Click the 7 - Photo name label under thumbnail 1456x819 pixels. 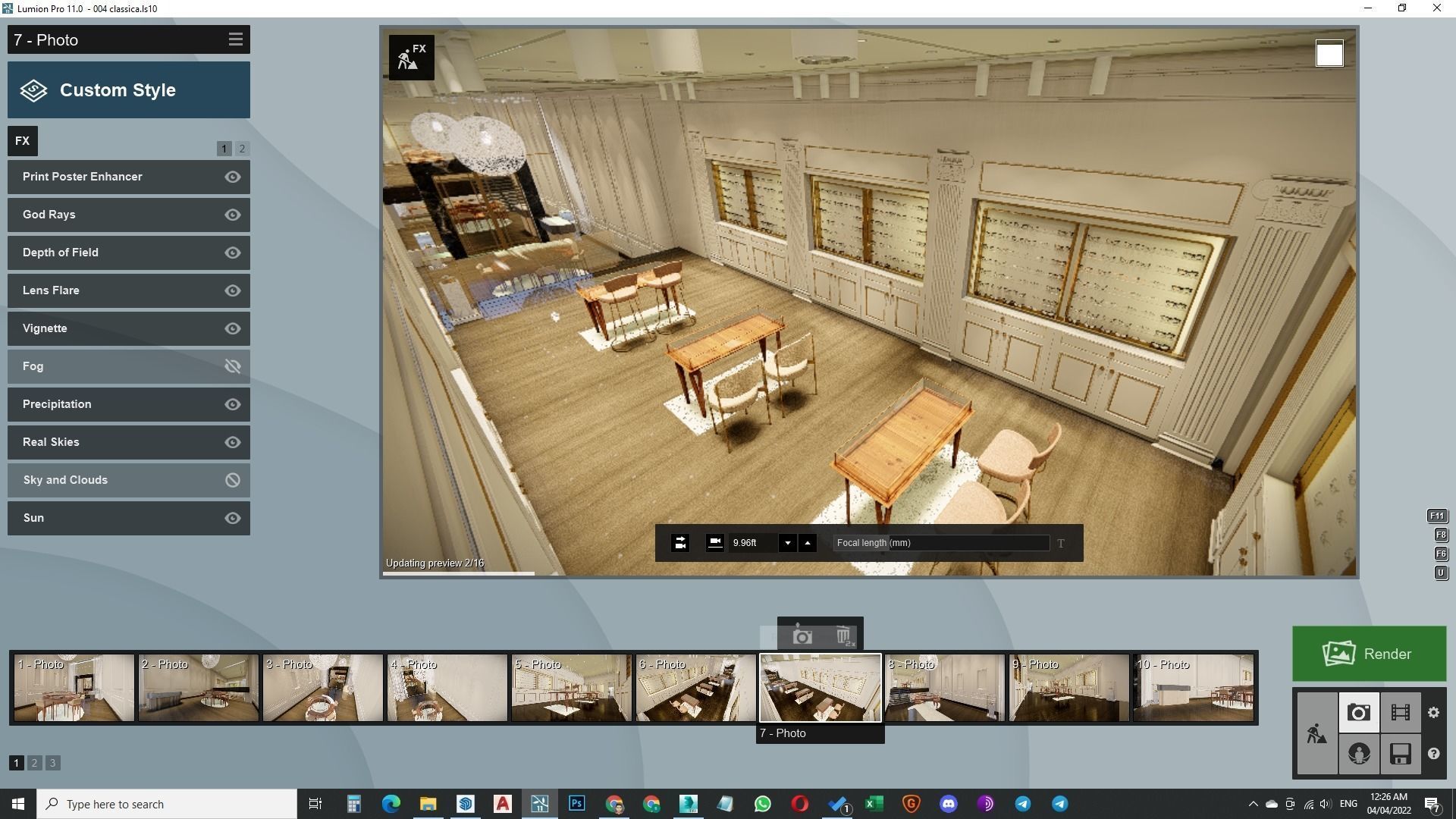pyautogui.click(x=820, y=733)
